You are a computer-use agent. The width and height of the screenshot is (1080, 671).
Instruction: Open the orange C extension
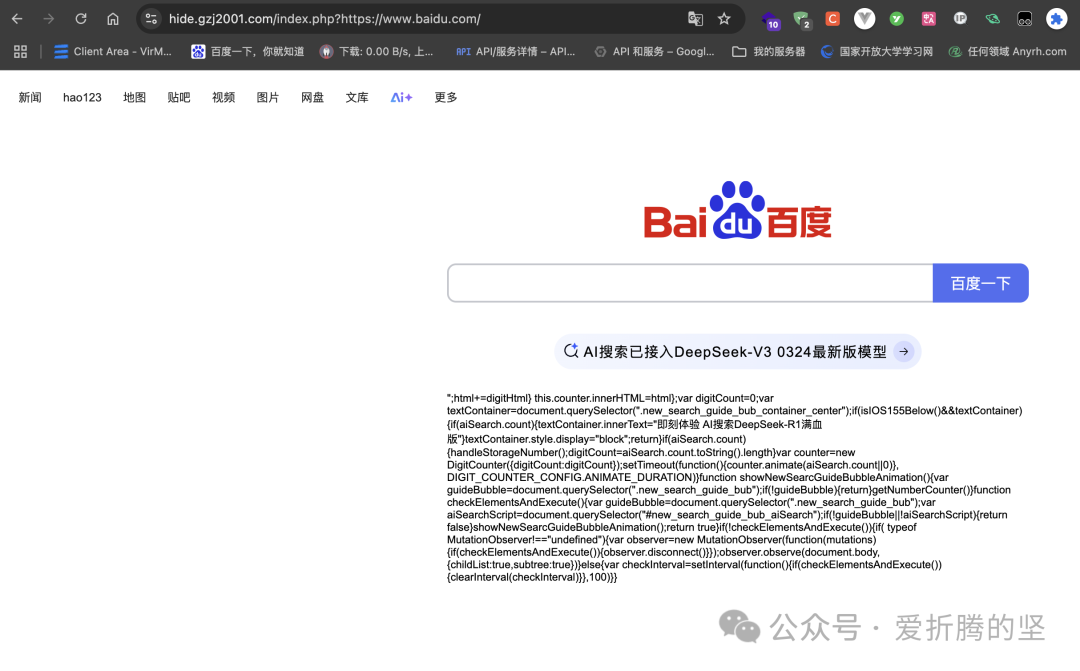click(x=832, y=19)
